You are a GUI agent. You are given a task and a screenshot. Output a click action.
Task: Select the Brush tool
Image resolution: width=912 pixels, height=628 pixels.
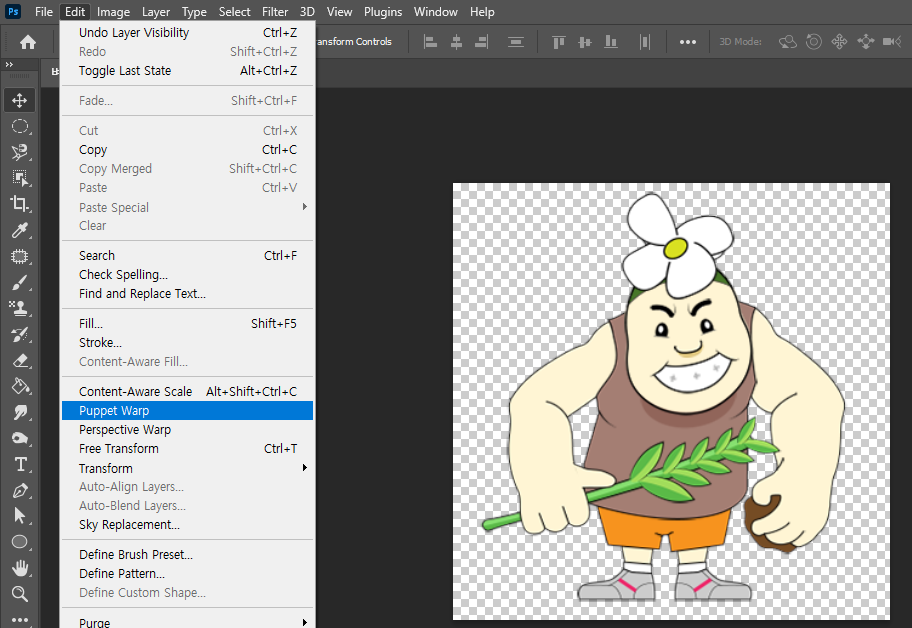coord(20,283)
